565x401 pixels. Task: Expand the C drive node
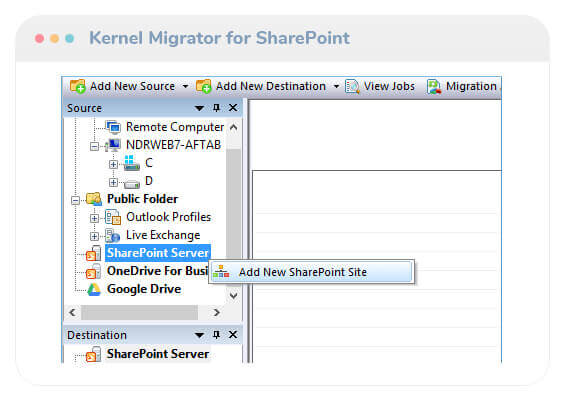point(113,164)
